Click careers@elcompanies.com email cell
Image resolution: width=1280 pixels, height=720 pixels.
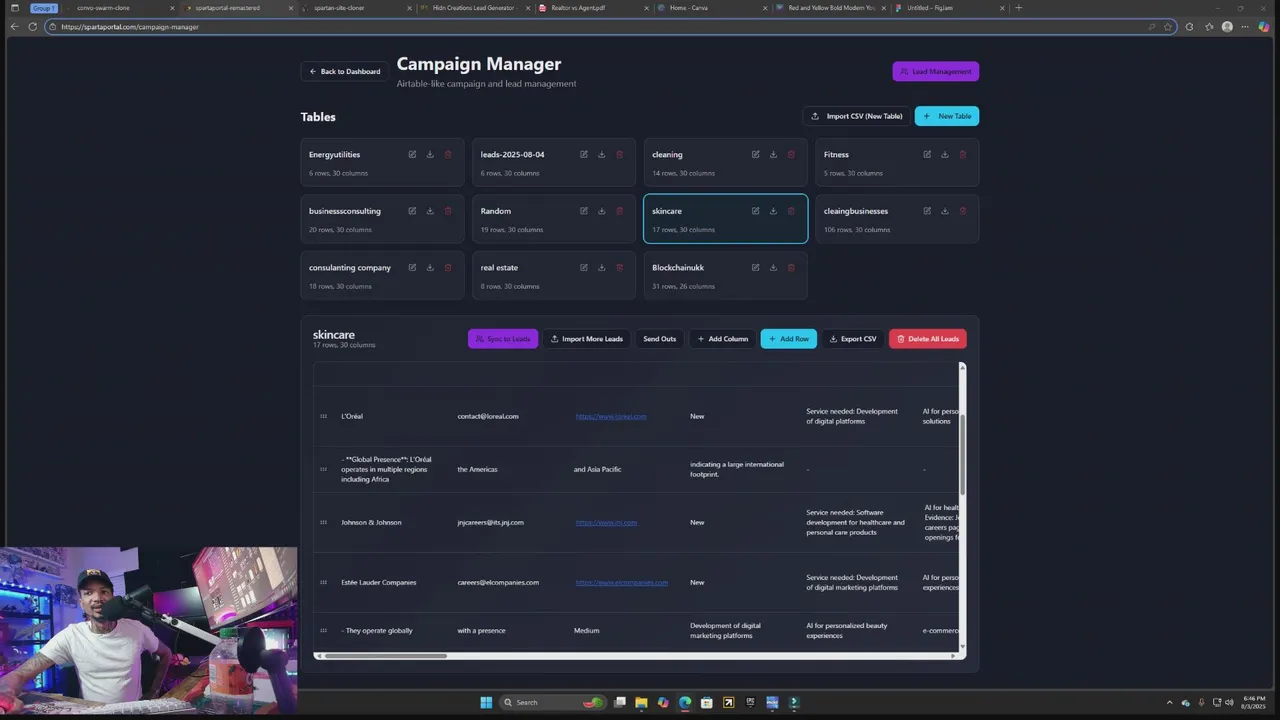498,582
